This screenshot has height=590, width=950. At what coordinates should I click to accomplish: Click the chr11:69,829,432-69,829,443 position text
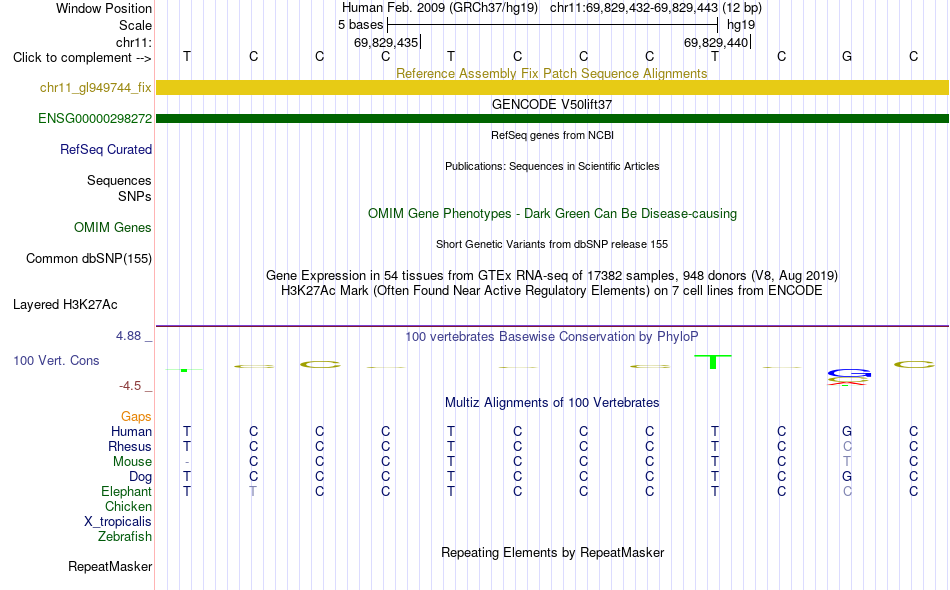(x=634, y=8)
